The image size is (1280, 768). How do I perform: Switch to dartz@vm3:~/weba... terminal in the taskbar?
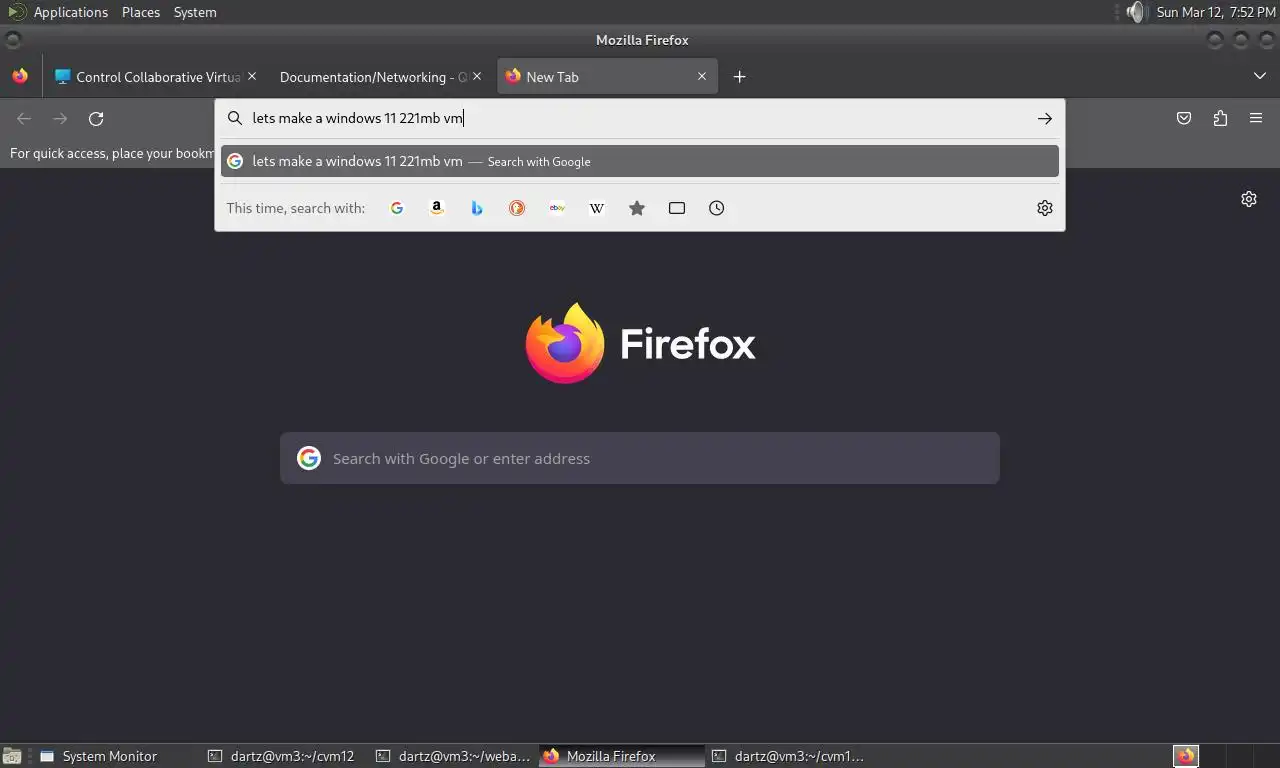[x=453, y=756]
